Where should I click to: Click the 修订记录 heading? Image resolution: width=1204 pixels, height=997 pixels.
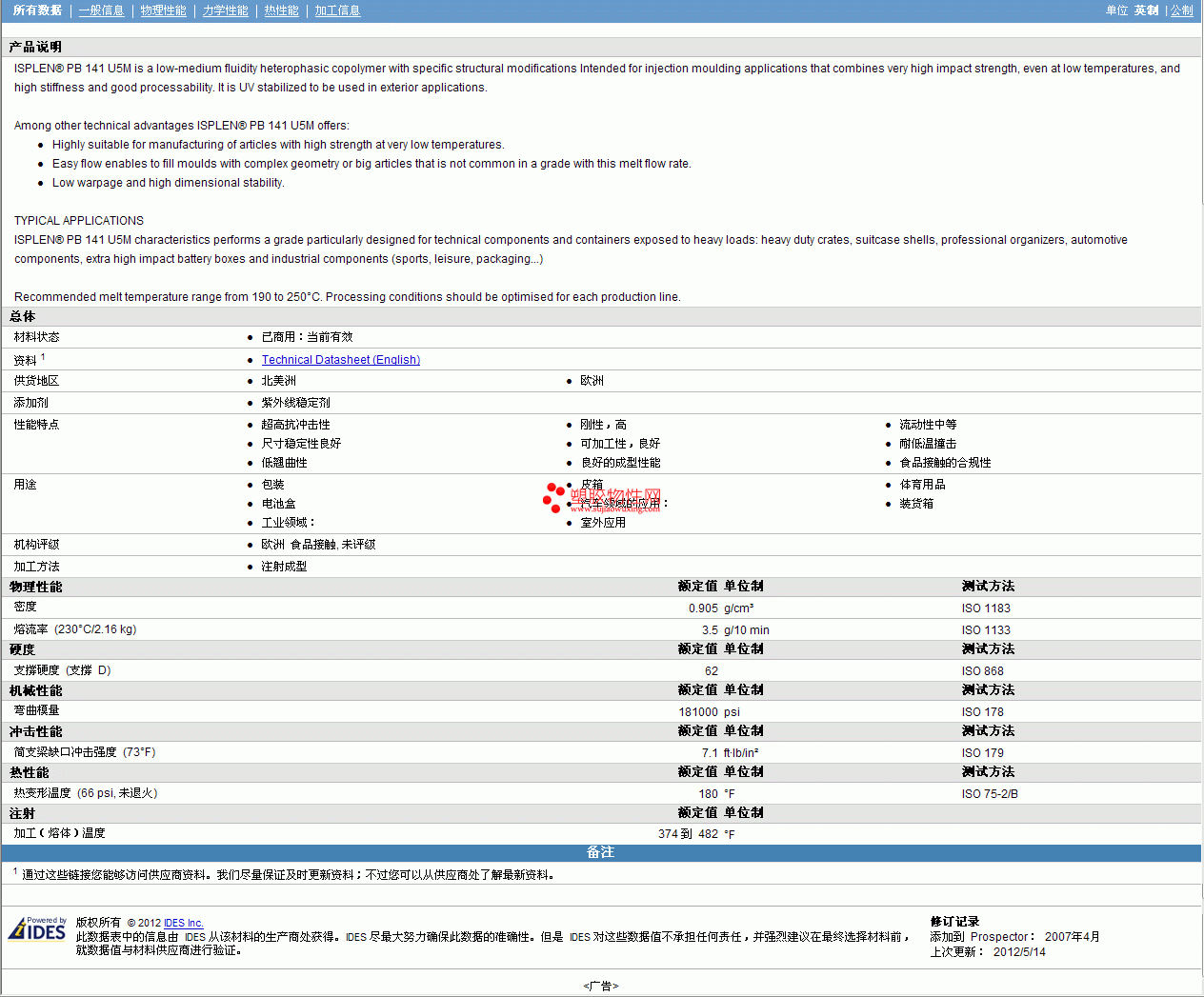pyautogui.click(x=954, y=922)
